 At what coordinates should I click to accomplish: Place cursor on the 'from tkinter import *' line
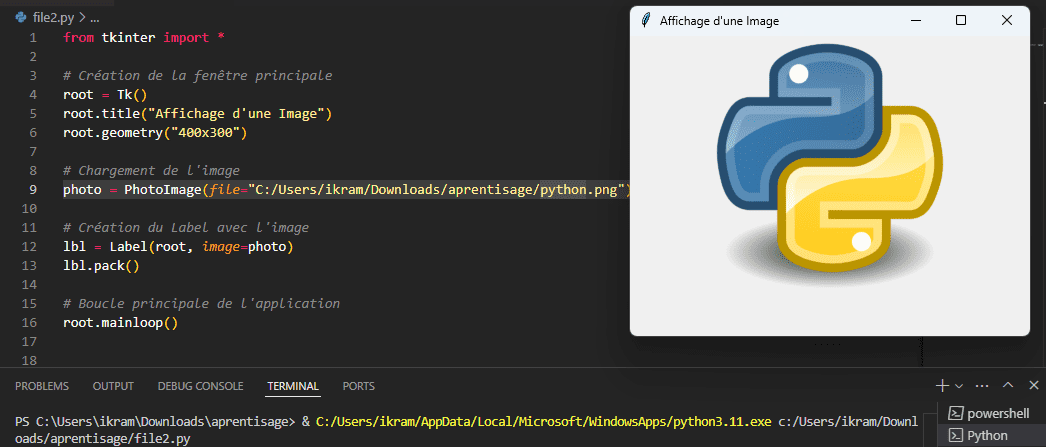[x=144, y=38]
